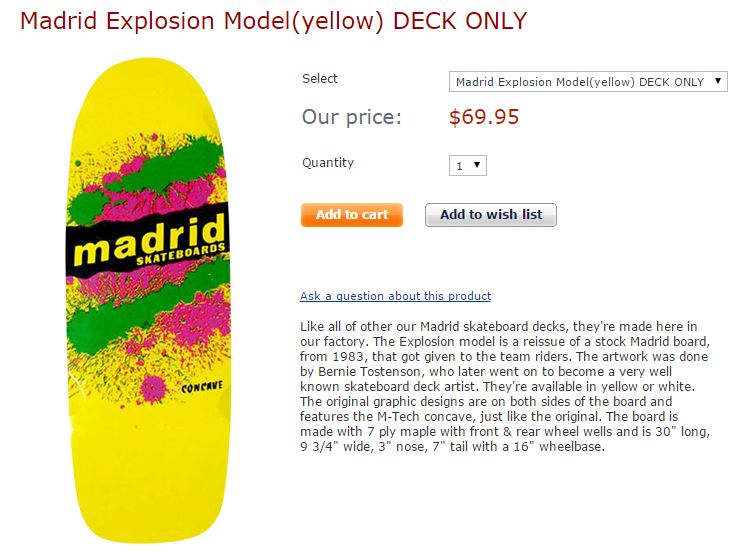The height and width of the screenshot is (557, 739).
Task: Click the Quantity dropdown arrow
Action: (477, 165)
